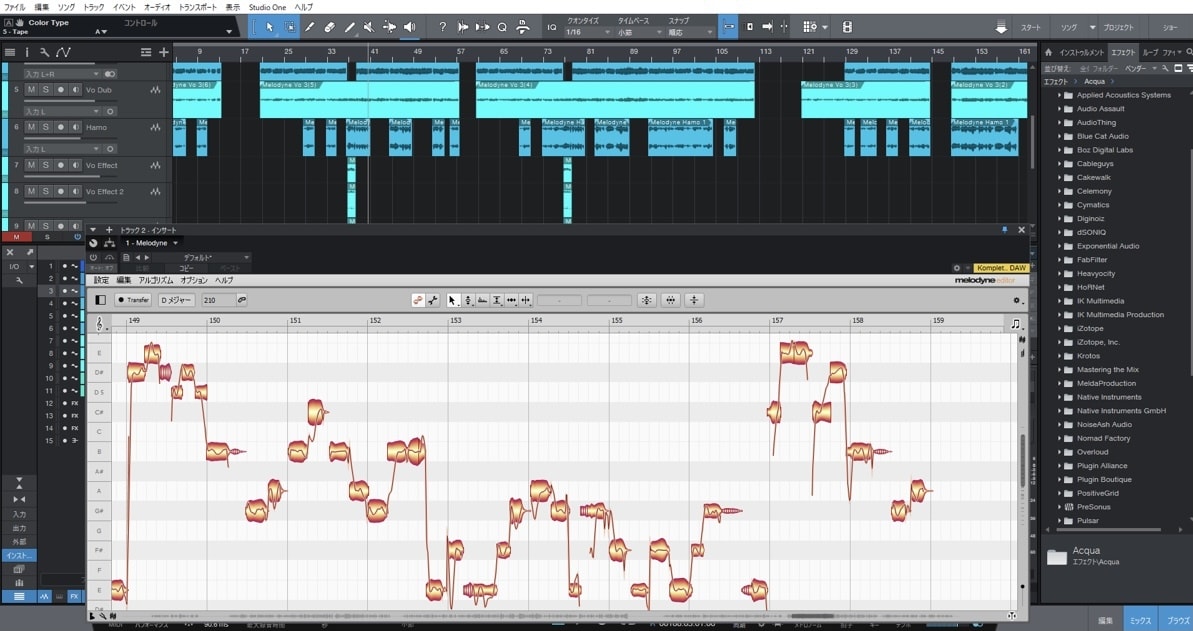
Task: Solo the Vo Effect track
Action: [46, 165]
